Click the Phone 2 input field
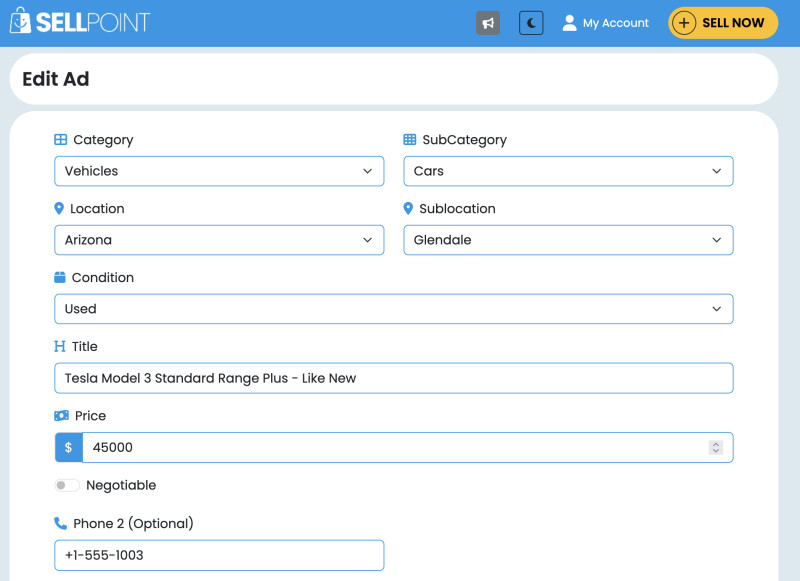 219,555
